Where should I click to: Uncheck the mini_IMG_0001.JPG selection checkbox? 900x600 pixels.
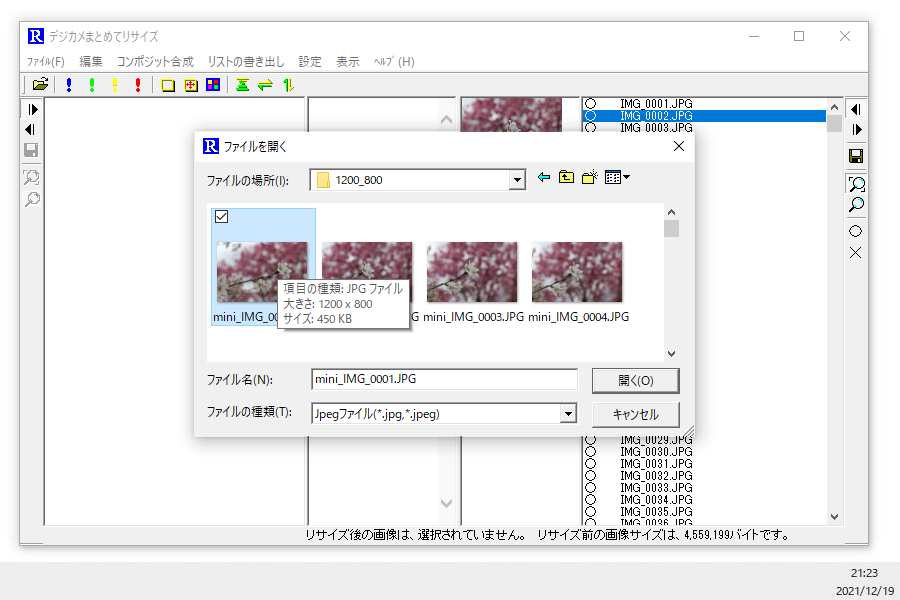[222, 216]
